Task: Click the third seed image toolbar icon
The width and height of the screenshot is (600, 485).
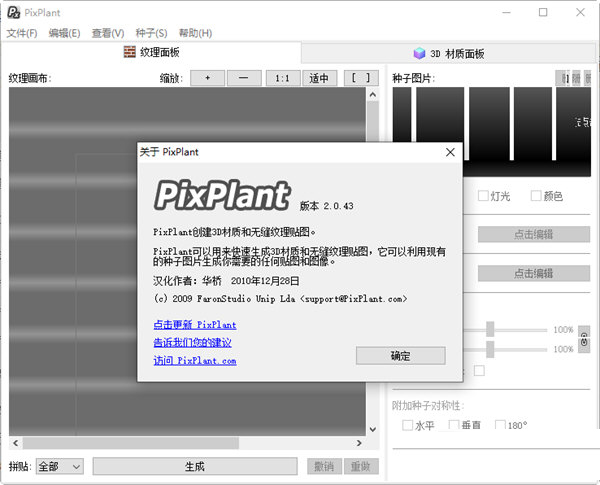Action: (x=587, y=78)
